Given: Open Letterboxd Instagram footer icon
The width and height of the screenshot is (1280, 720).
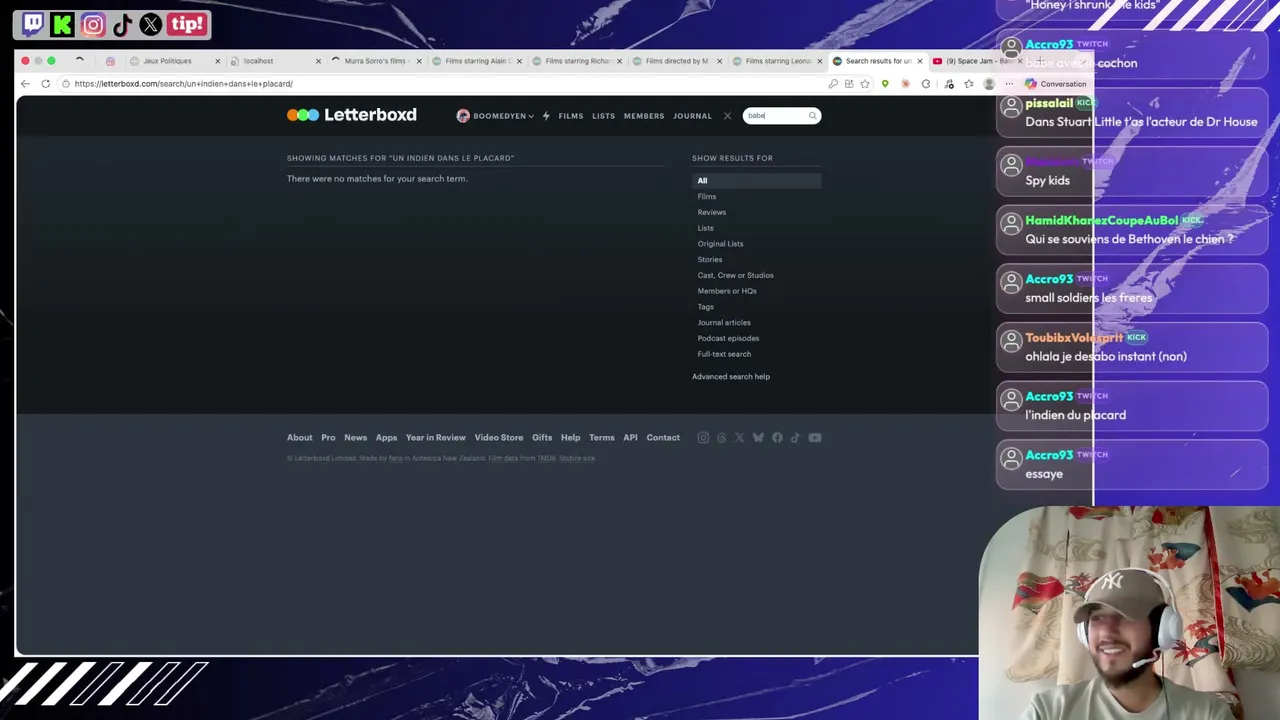Looking at the screenshot, I should (x=703, y=438).
